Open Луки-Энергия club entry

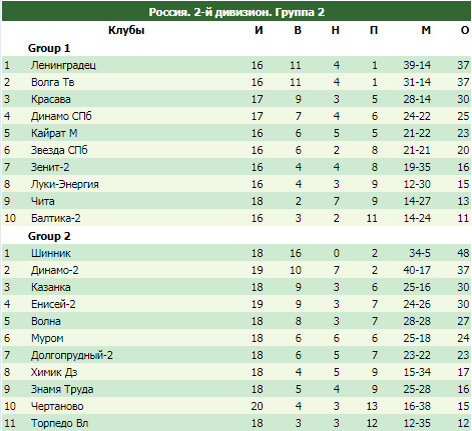tap(65, 184)
